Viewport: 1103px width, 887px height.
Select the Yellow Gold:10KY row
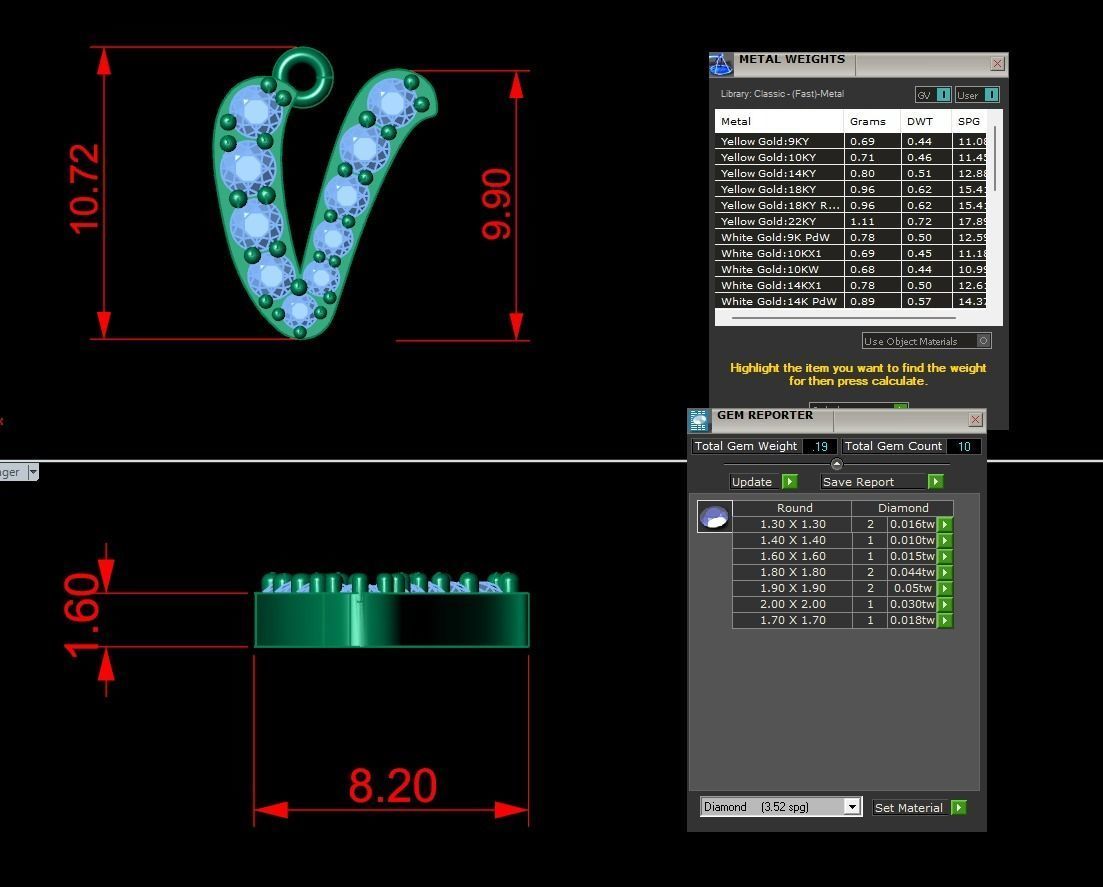(x=850, y=158)
